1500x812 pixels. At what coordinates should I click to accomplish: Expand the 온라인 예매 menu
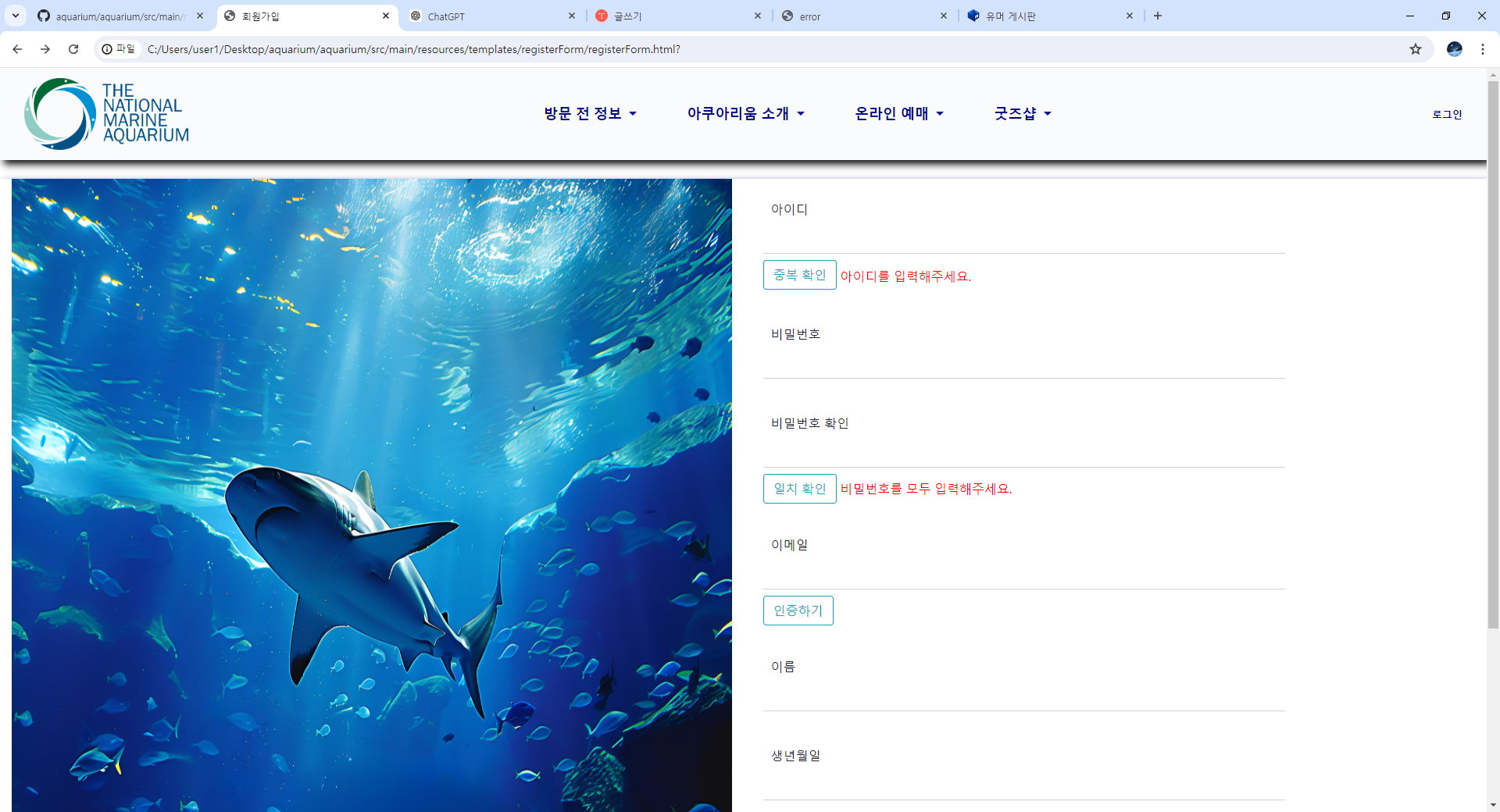pos(899,114)
